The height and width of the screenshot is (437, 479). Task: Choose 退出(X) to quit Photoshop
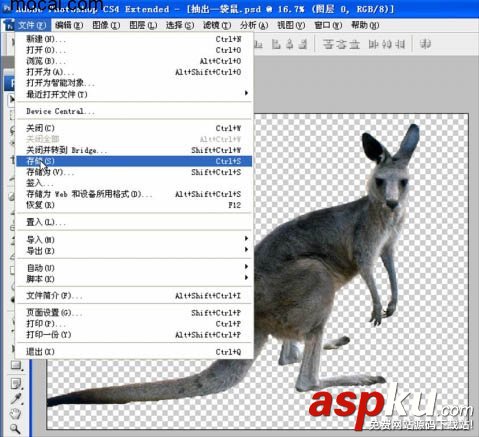pyautogui.click(x=134, y=352)
